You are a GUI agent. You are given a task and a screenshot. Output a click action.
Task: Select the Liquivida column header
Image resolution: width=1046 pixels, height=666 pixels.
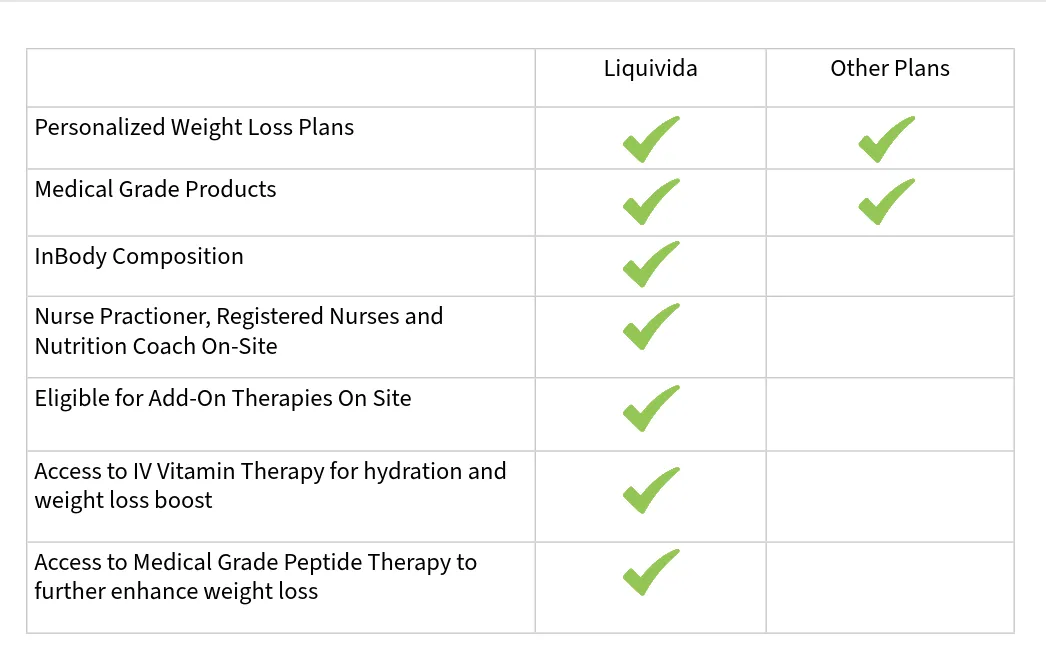click(650, 69)
